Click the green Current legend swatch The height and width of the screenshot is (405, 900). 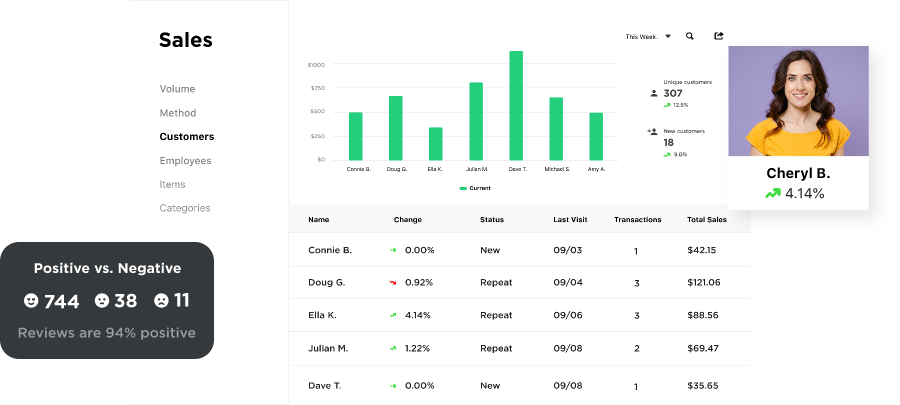pos(463,188)
